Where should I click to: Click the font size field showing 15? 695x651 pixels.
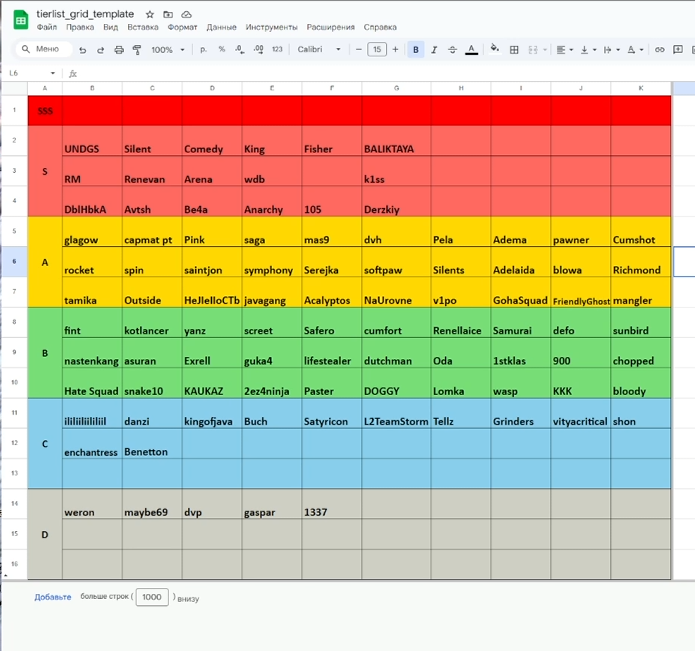pyautogui.click(x=377, y=49)
